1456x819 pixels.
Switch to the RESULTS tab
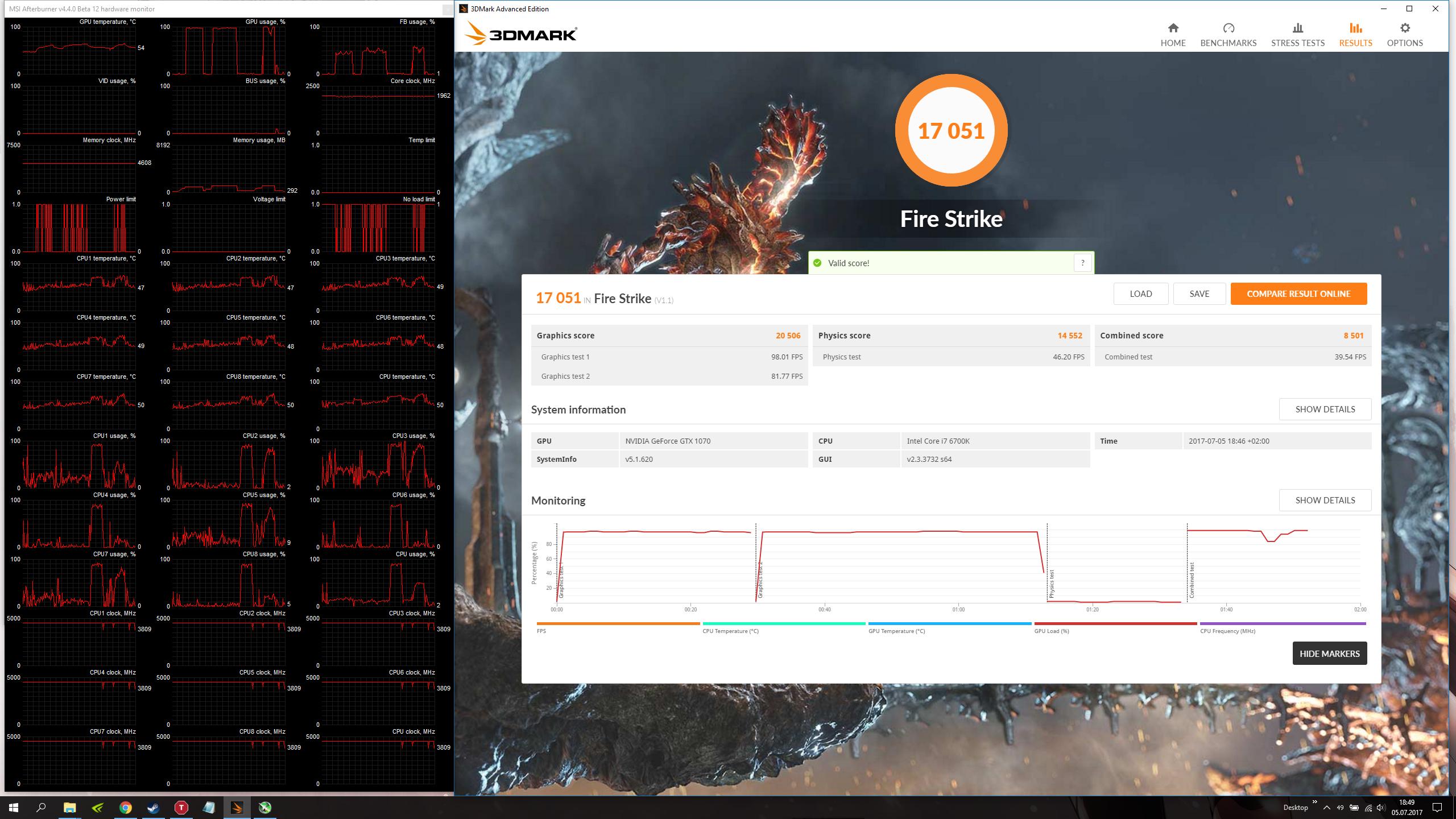pos(1355,34)
